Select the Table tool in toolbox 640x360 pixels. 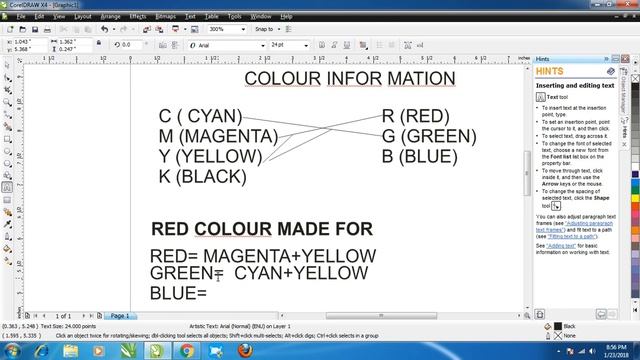[7, 200]
